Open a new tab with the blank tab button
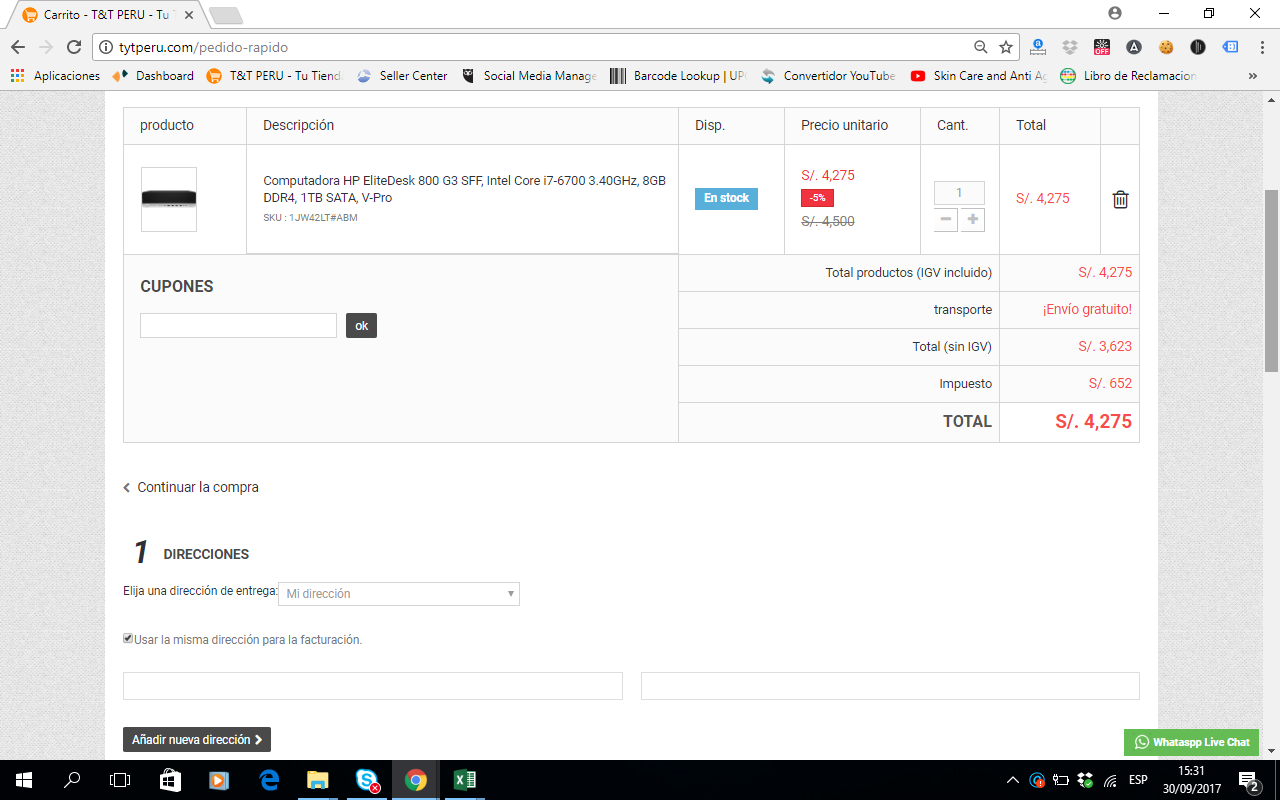This screenshot has width=1280, height=800. pyautogui.click(x=226, y=15)
